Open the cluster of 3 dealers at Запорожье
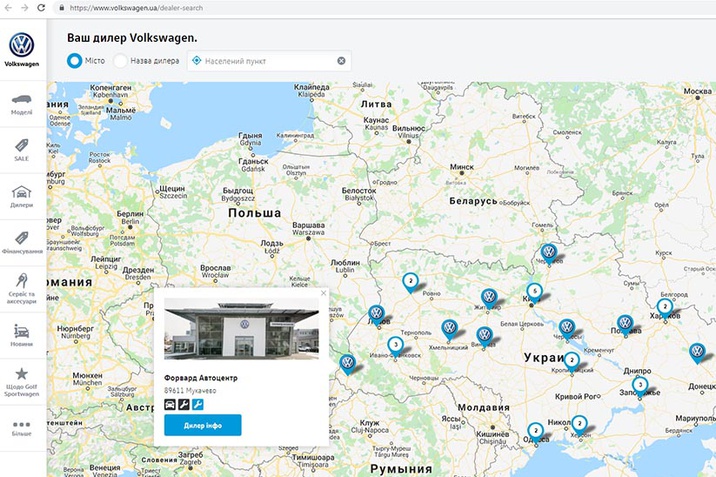 coord(640,387)
